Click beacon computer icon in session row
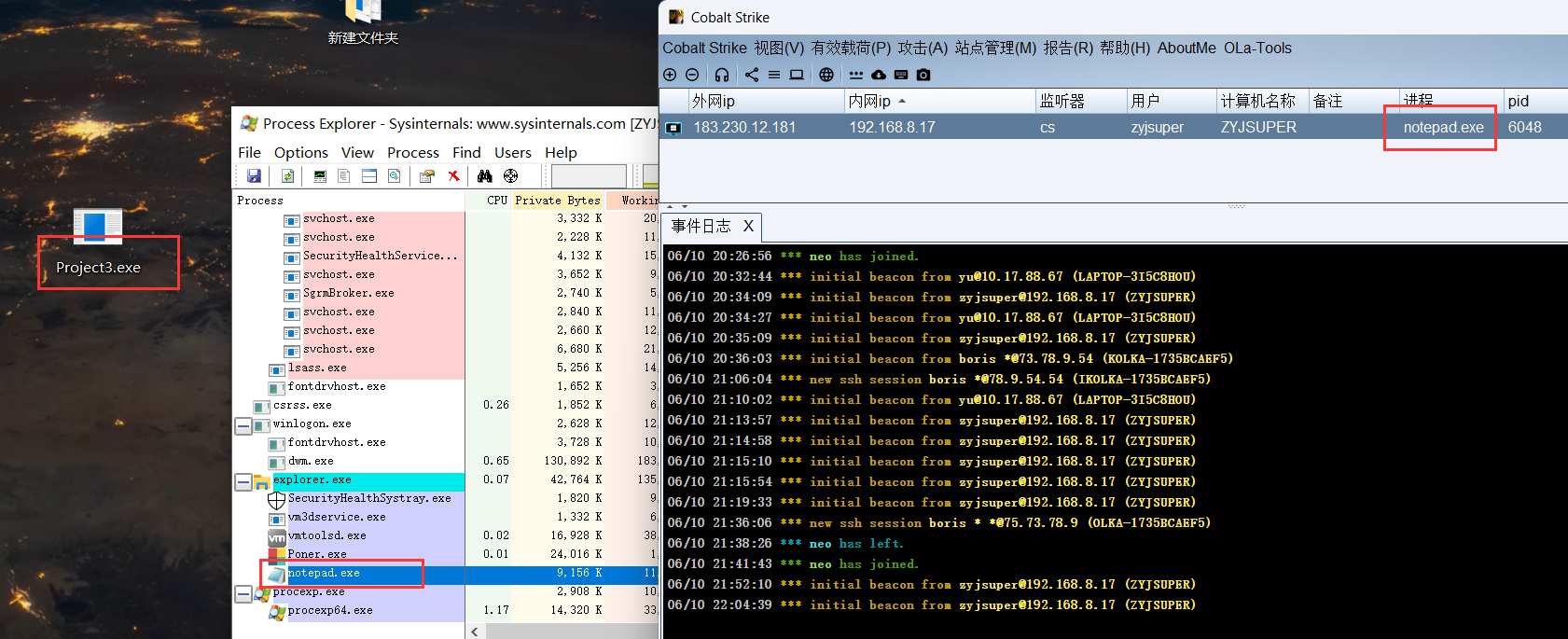1568x639 pixels. pyautogui.click(x=673, y=128)
